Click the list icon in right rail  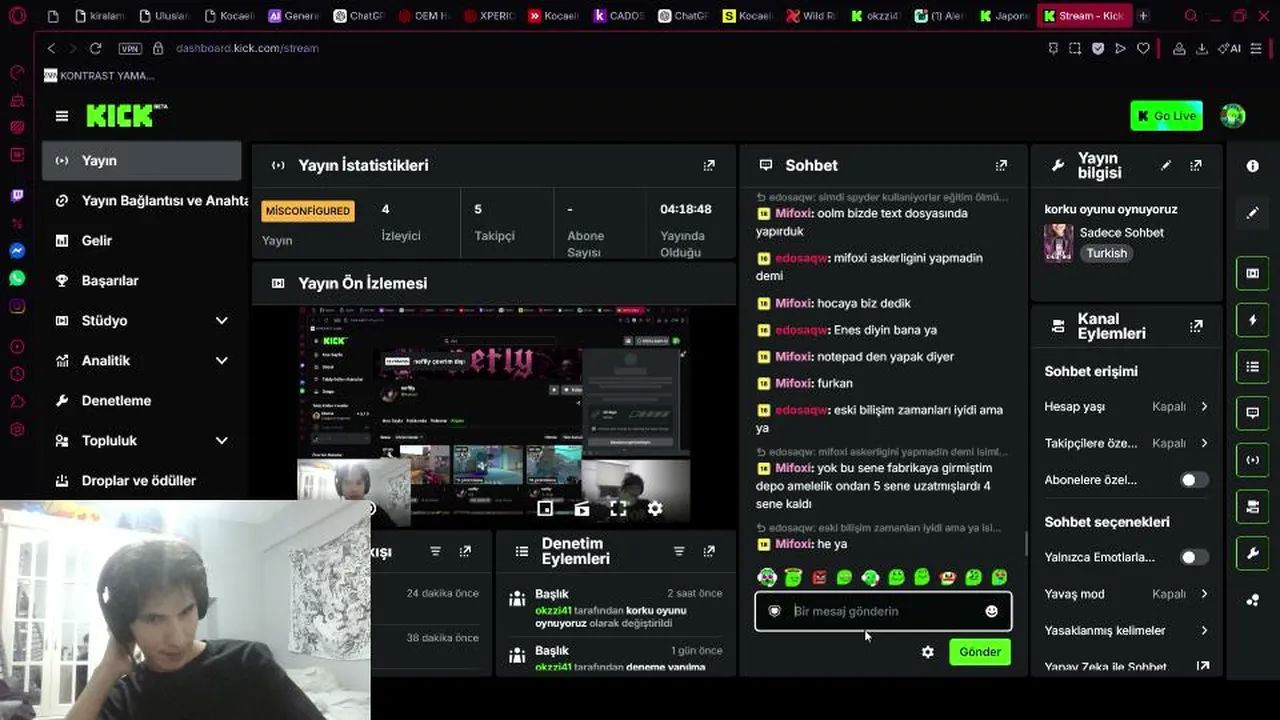click(x=1253, y=367)
